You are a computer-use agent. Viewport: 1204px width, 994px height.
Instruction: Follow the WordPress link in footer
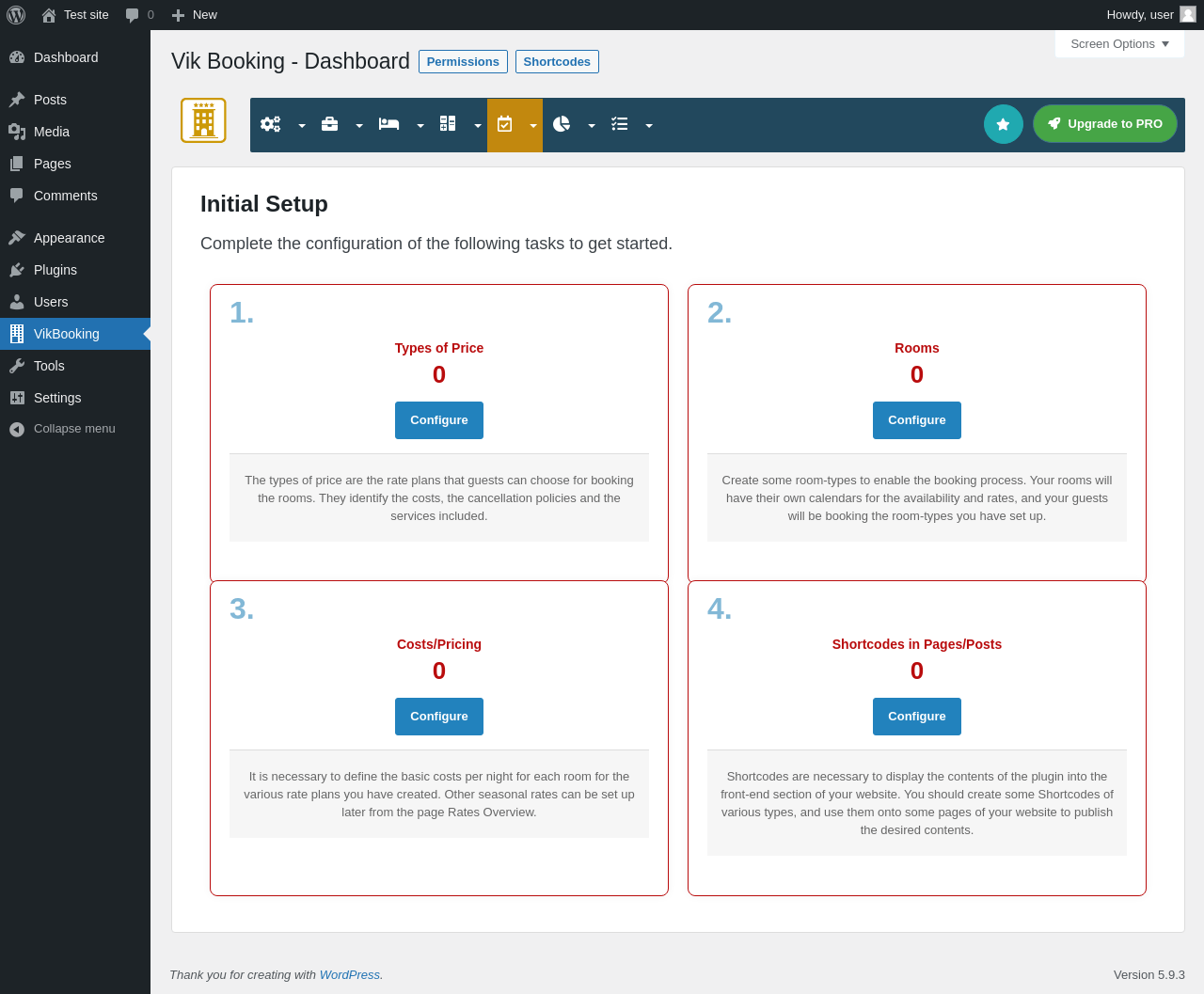(x=350, y=975)
